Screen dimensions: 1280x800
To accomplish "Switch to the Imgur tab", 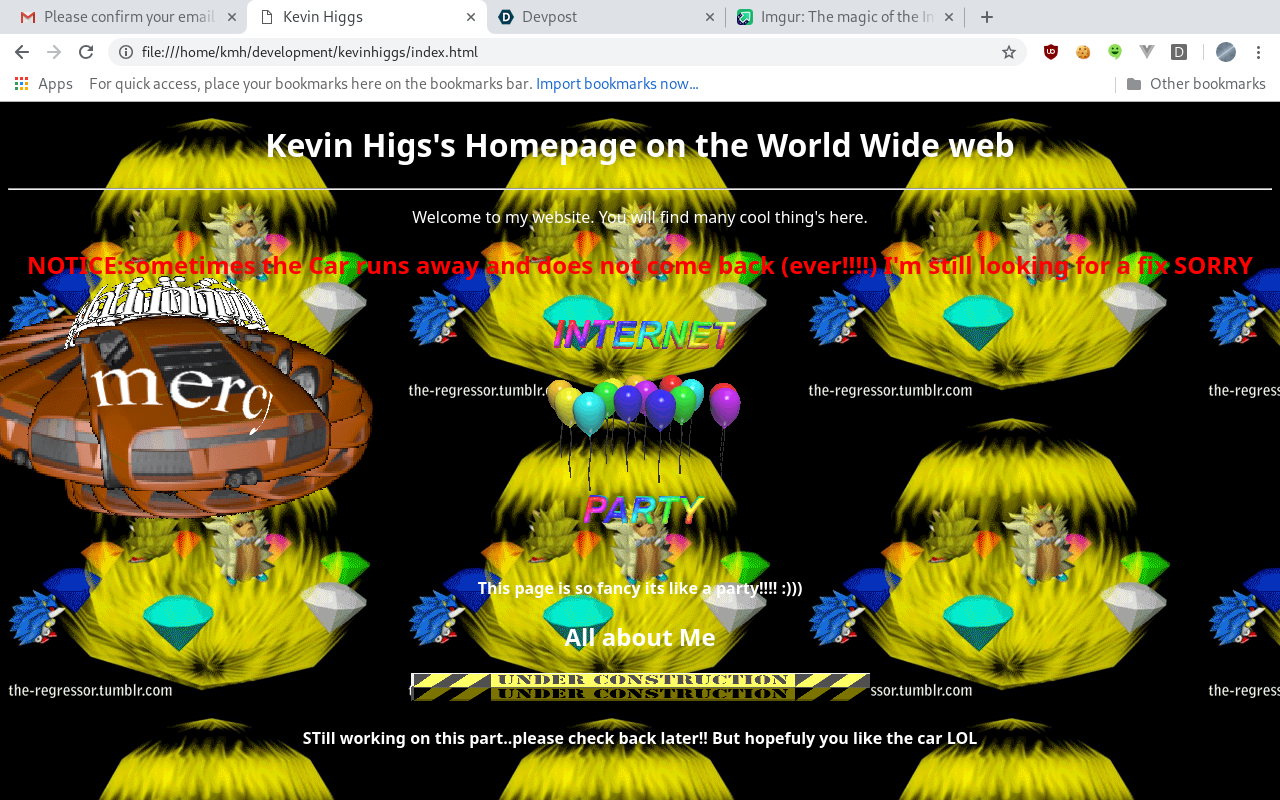I will (x=846, y=17).
